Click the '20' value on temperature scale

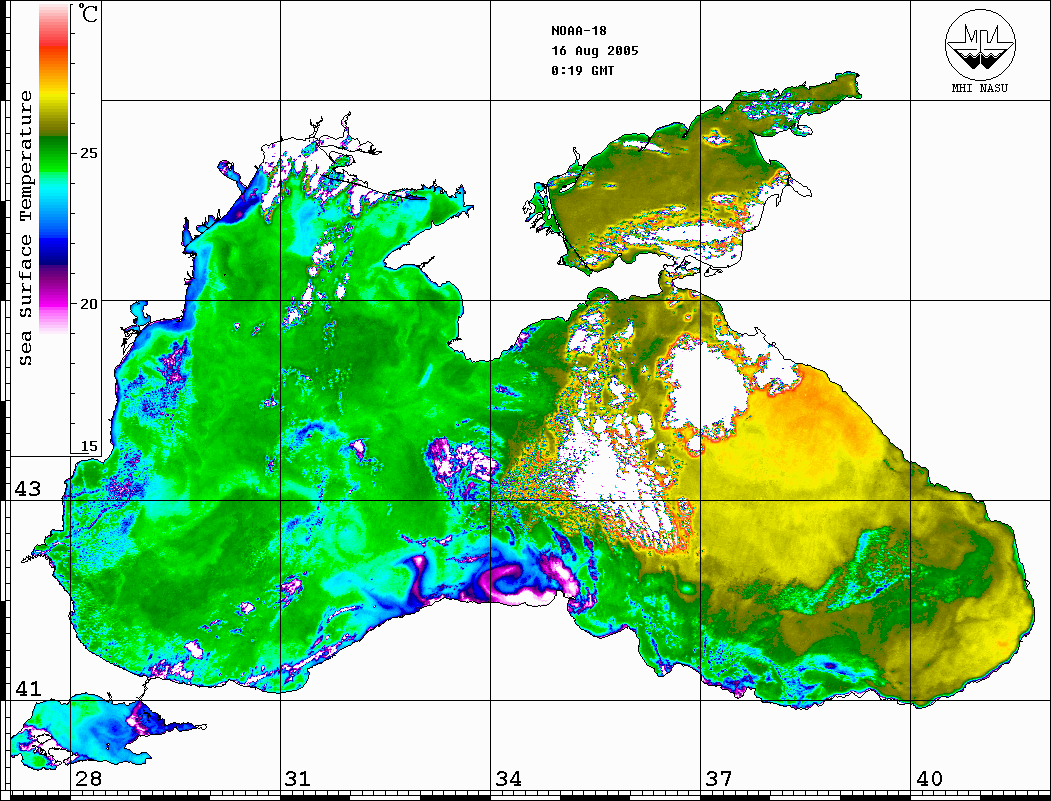(88, 304)
